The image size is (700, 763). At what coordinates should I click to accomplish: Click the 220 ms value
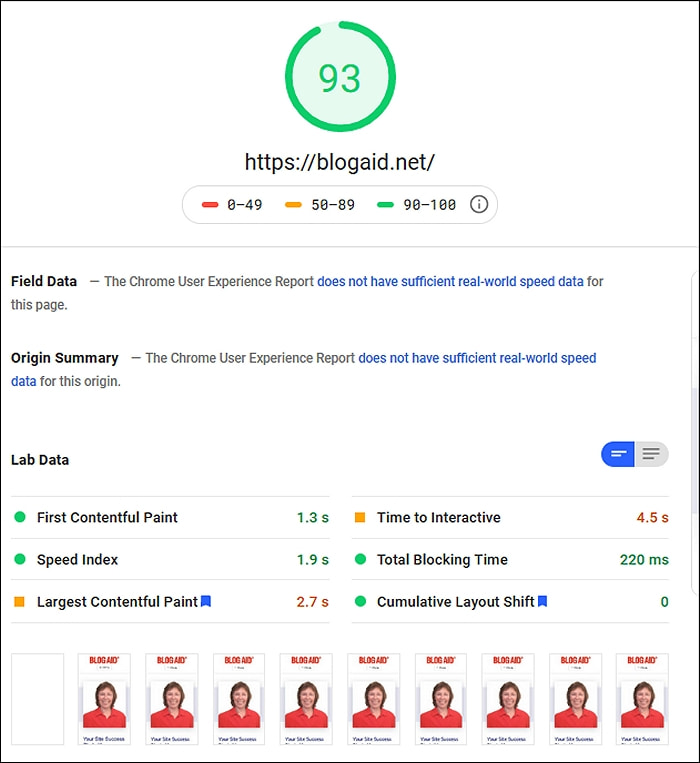coord(644,560)
